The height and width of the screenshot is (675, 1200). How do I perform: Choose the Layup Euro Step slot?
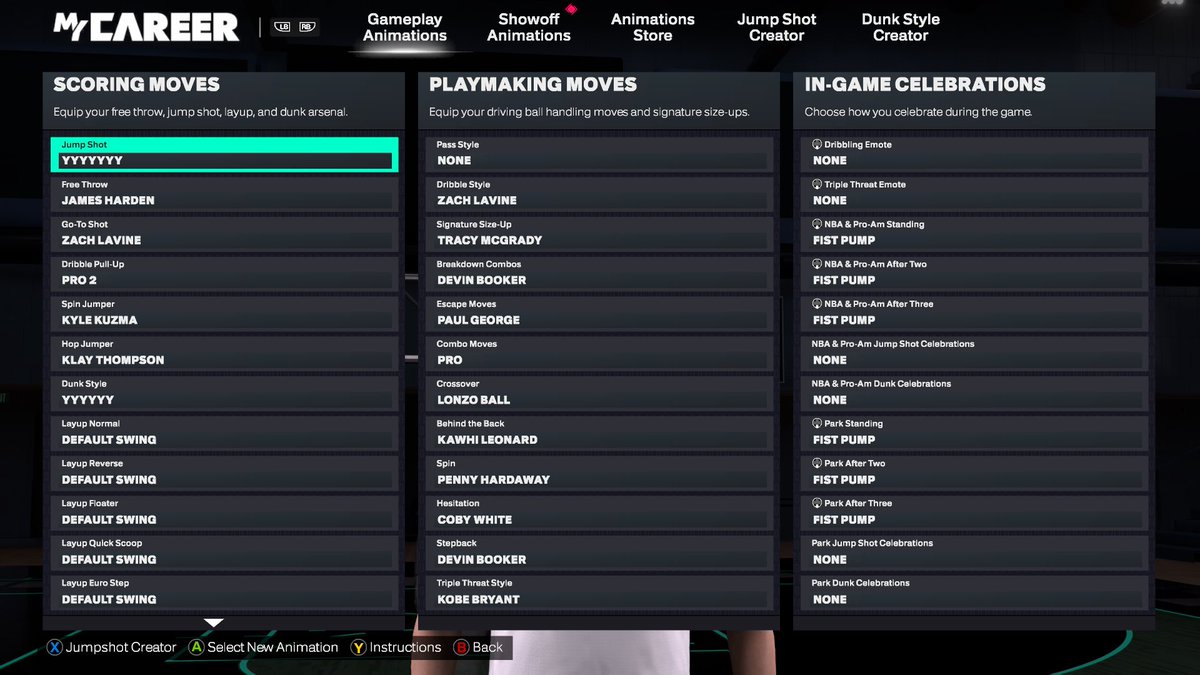(224, 594)
